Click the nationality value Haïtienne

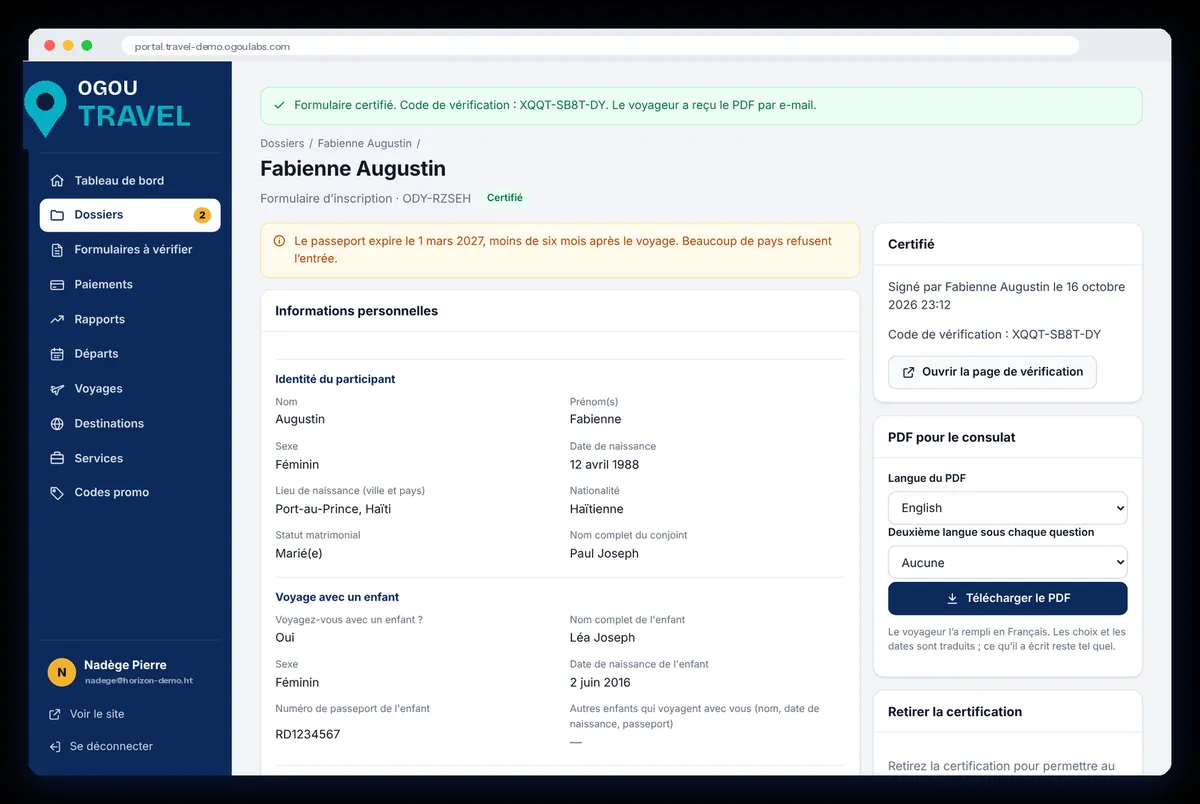(597, 509)
